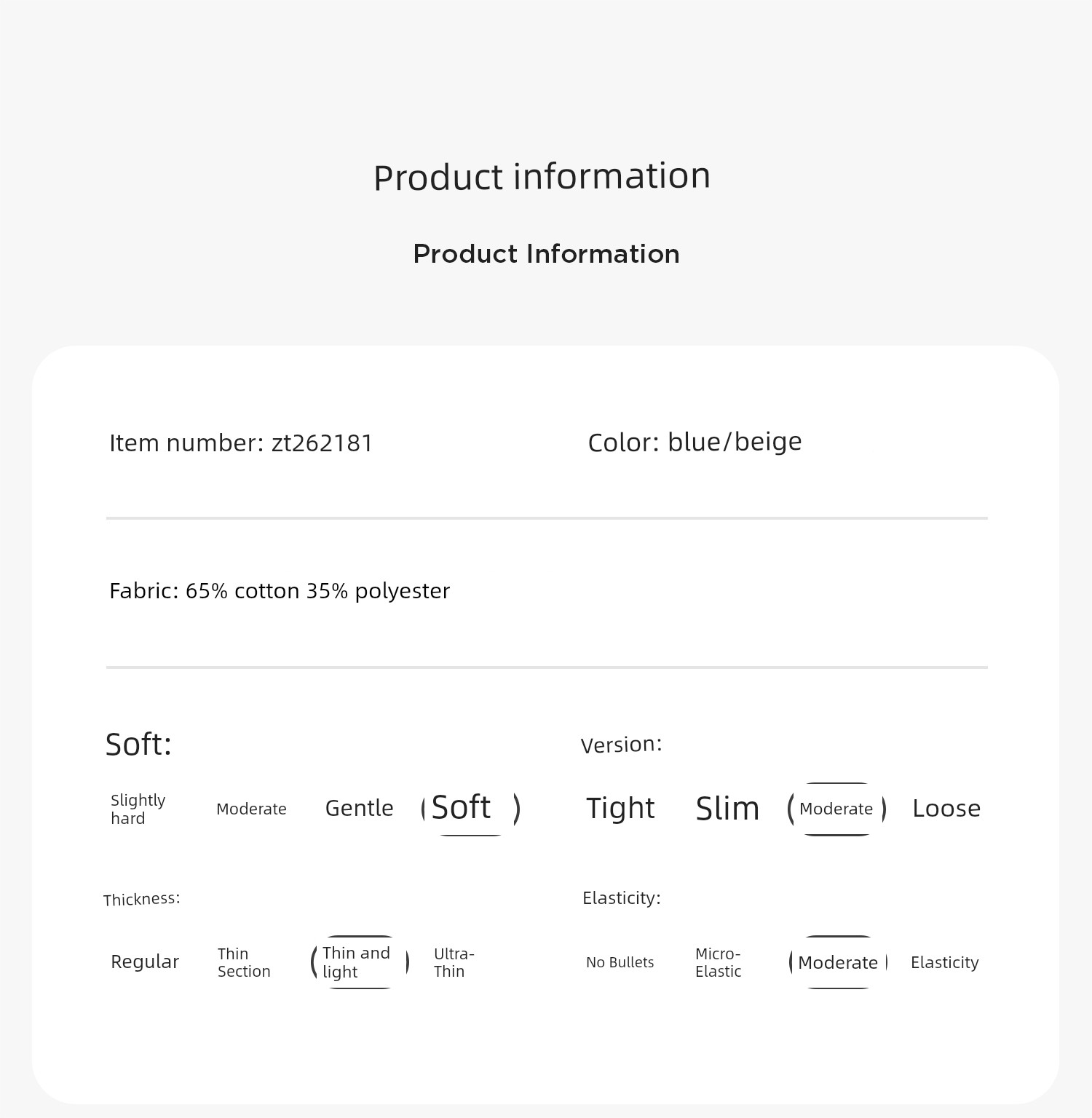Choose 'Moderate' under the Soft heading
This screenshot has height=1118, width=1092.
click(251, 809)
